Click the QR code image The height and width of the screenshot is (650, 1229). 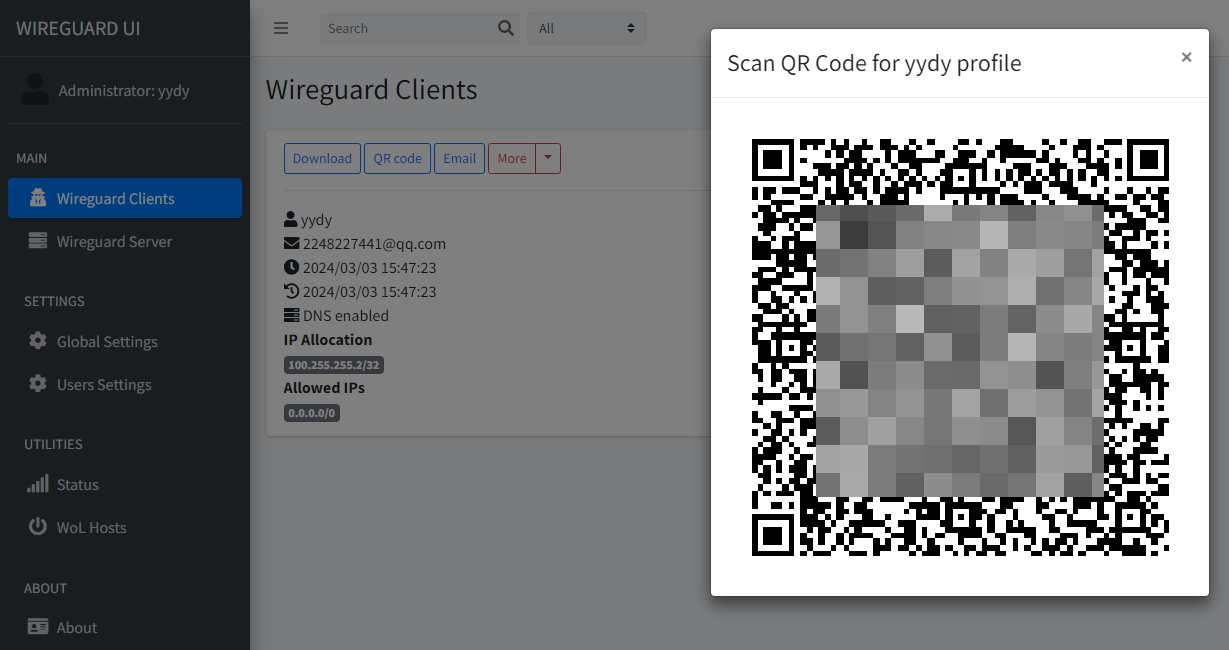tap(960, 347)
